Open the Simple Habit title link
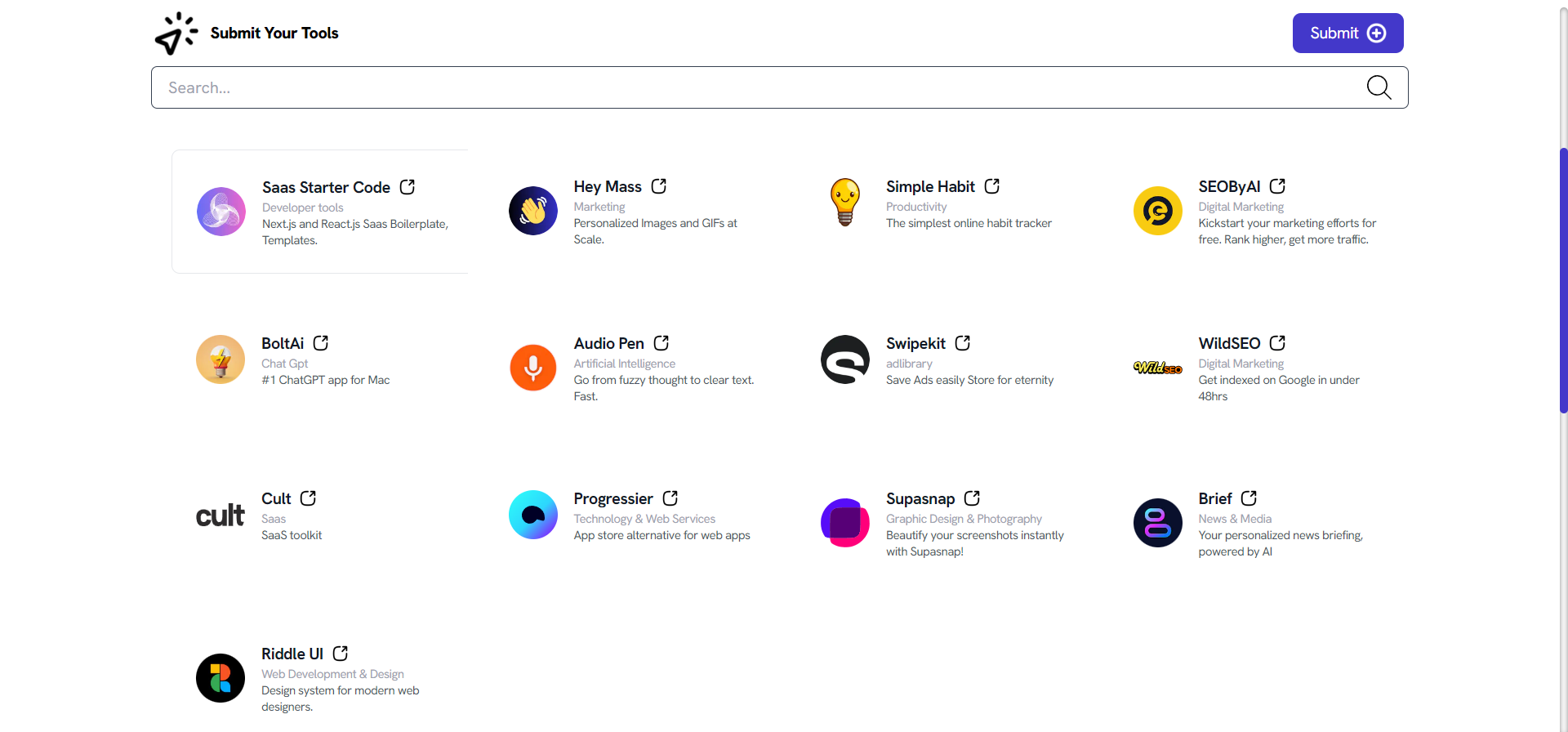Viewport: 1568px width, 732px height. (930, 186)
